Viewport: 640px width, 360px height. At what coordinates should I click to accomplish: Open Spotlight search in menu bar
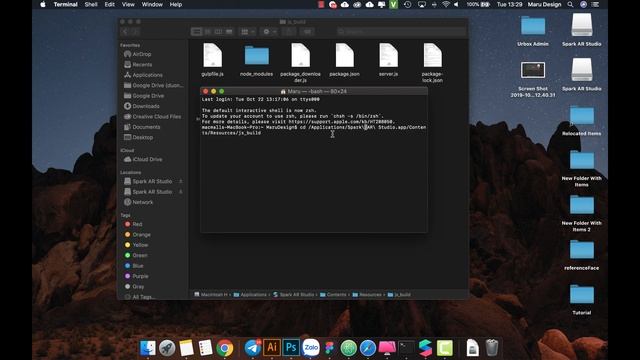pos(570,4)
